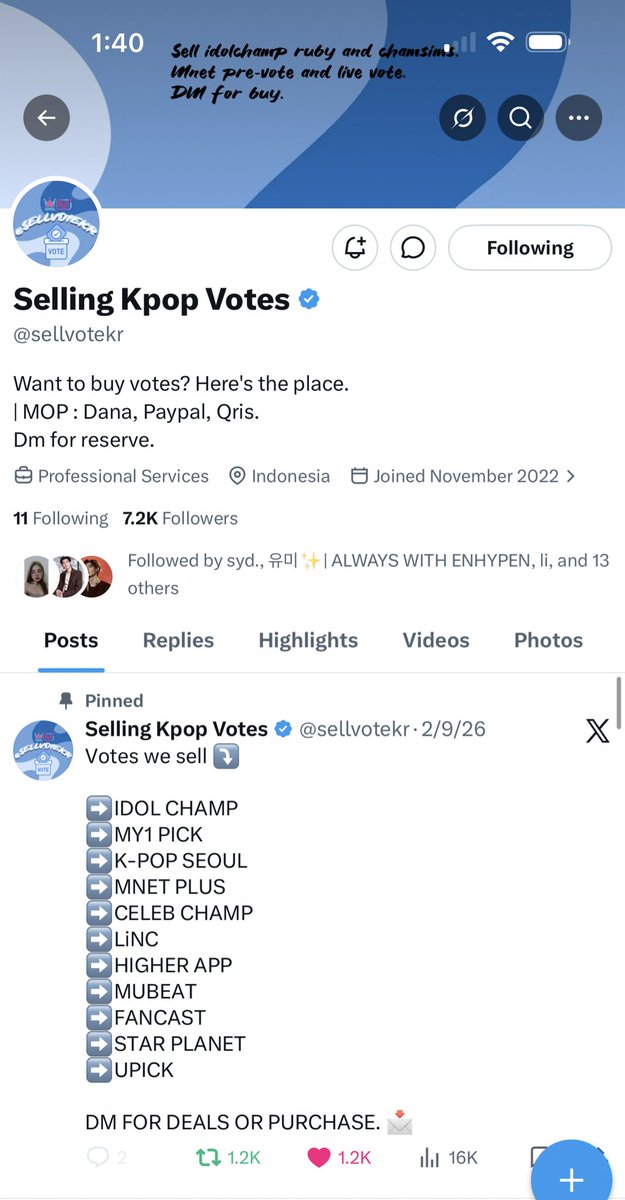The height and width of the screenshot is (1200, 625).
Task: Open the three-dot more options menu
Action: [x=578, y=118]
